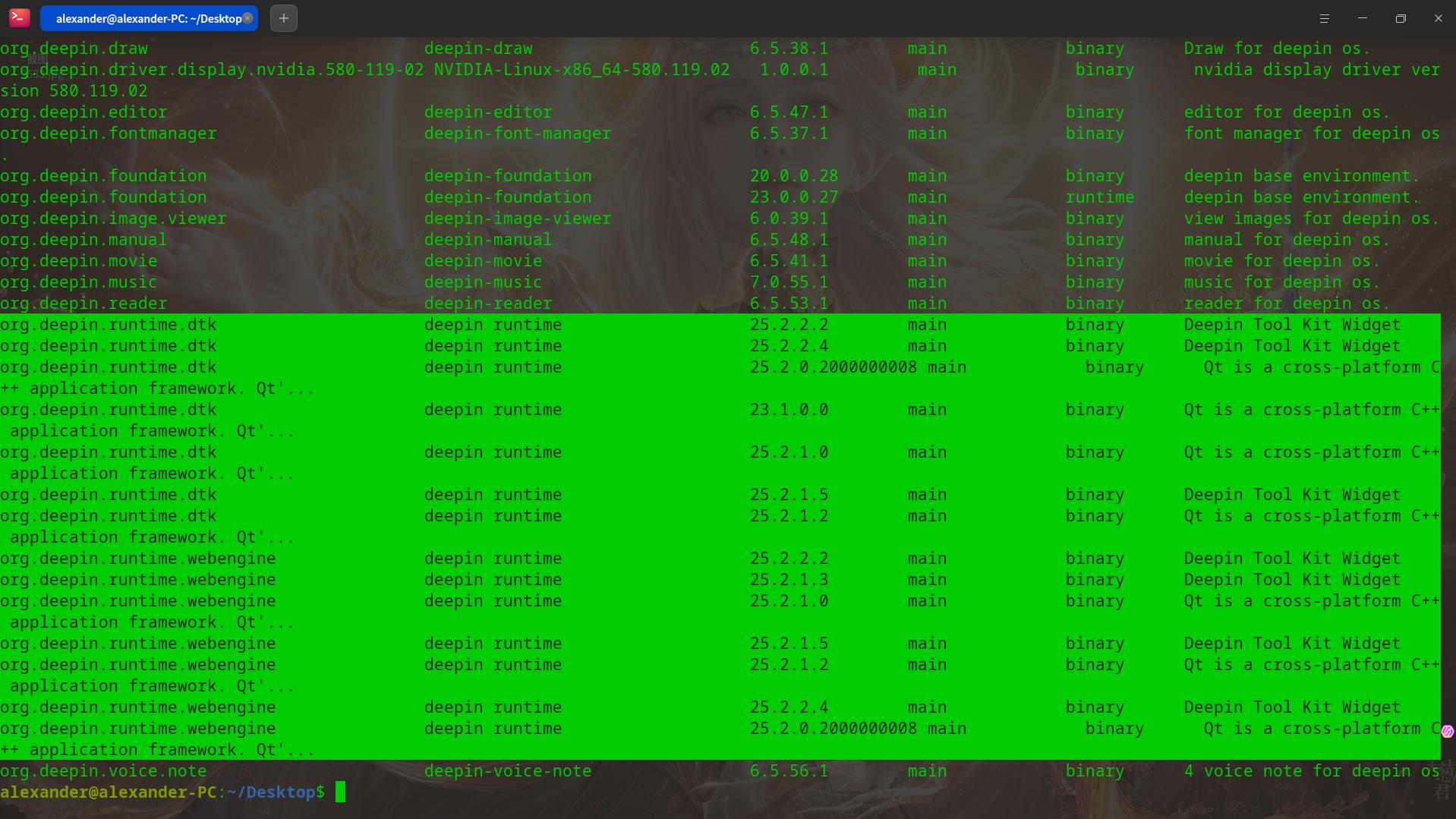Click voice note version 6.5.56.1
The image size is (1456, 819).
click(789, 771)
